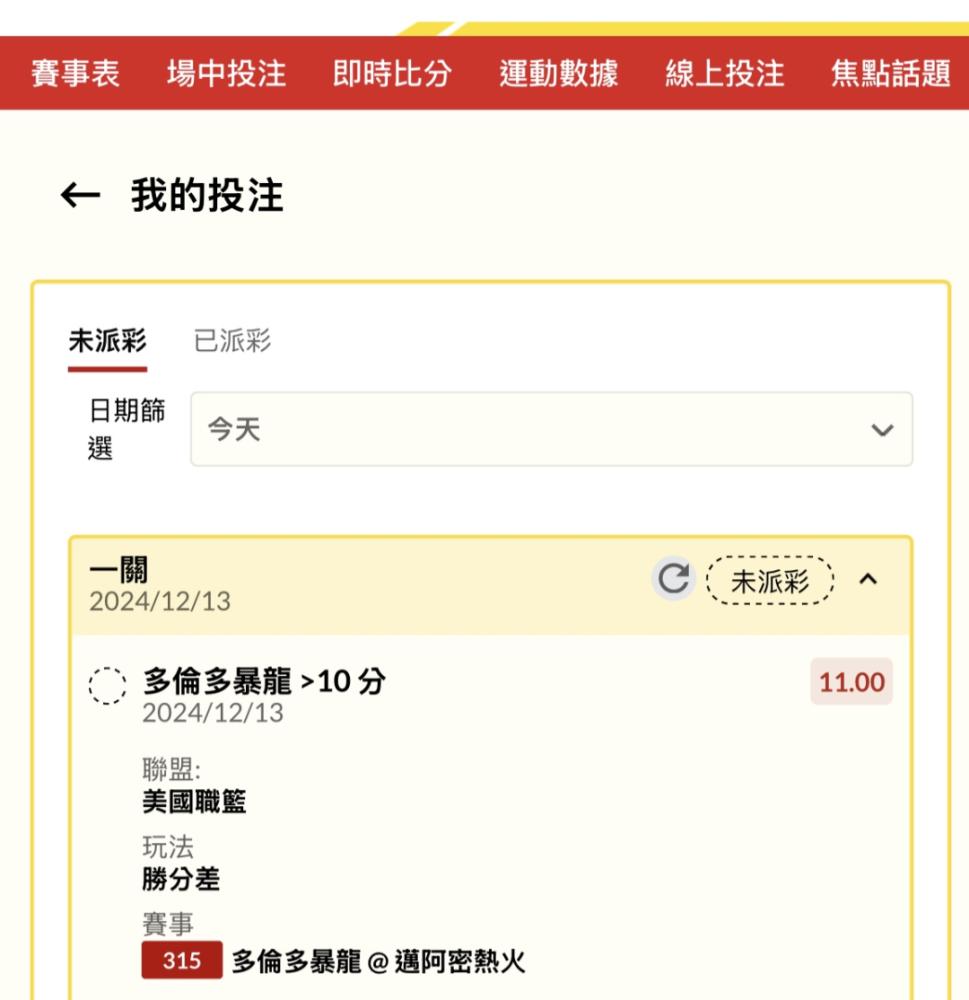The image size is (969, 1000).
Task: Click the dashed circle pending status icon
Action: (107, 686)
